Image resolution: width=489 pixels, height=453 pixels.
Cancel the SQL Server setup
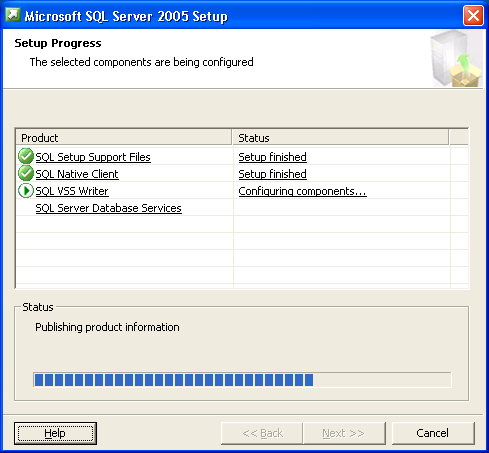tap(433, 433)
